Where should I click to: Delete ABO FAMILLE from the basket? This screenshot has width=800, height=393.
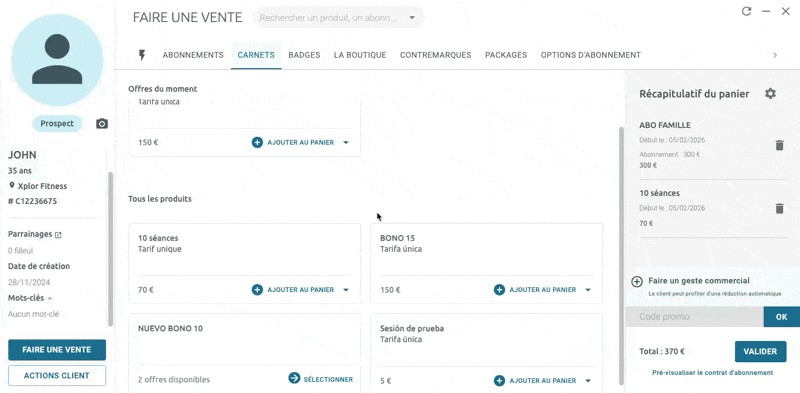coord(779,145)
